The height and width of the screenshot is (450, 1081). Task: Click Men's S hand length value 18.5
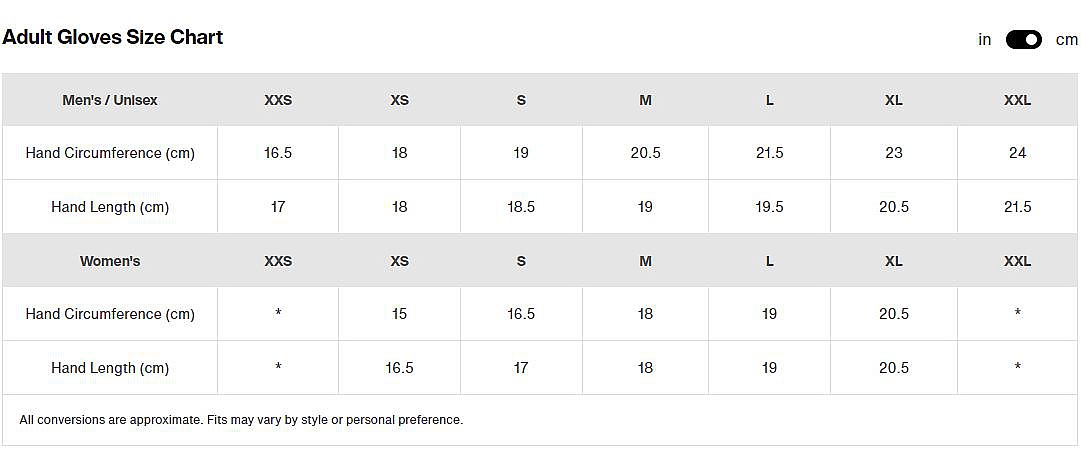[521, 207]
